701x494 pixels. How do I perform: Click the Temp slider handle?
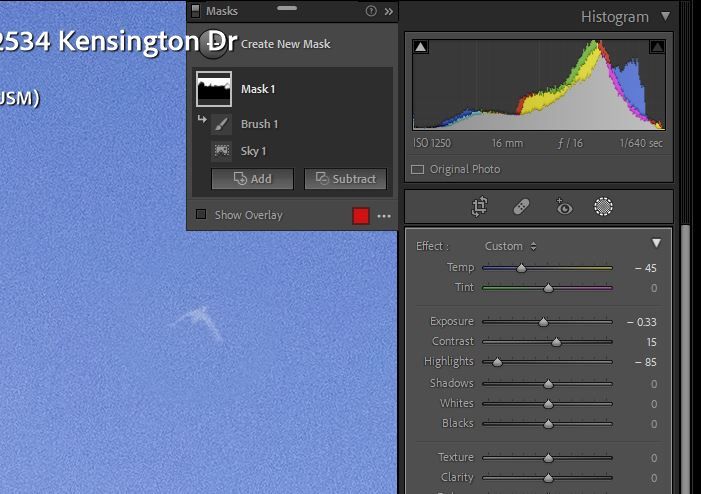coord(521,268)
